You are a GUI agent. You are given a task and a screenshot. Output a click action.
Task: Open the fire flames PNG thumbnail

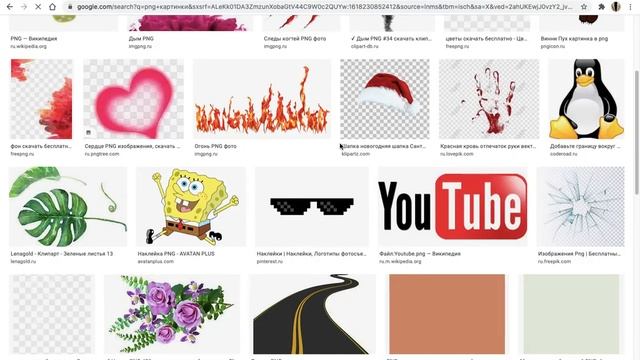(262, 99)
